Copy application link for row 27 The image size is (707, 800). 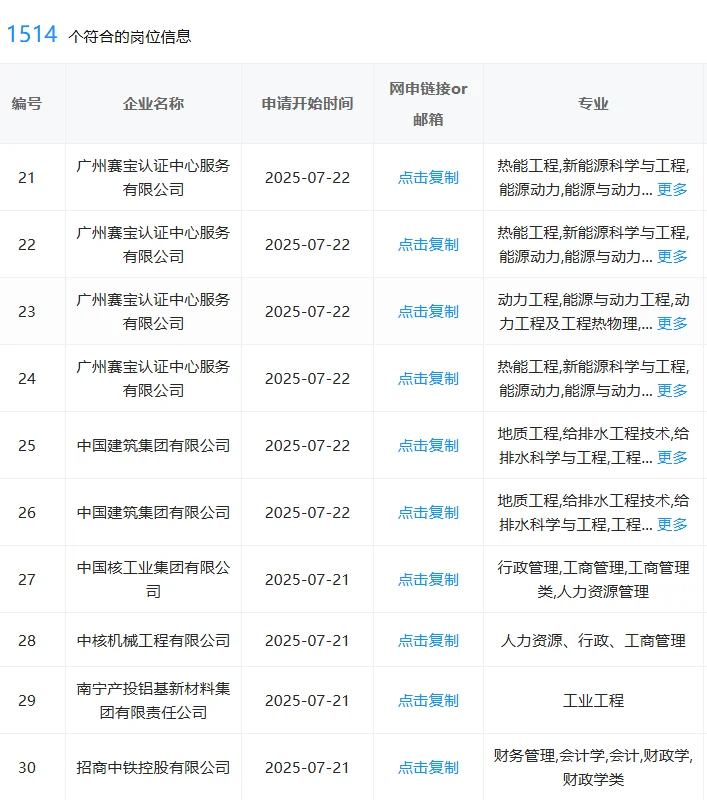pos(428,580)
